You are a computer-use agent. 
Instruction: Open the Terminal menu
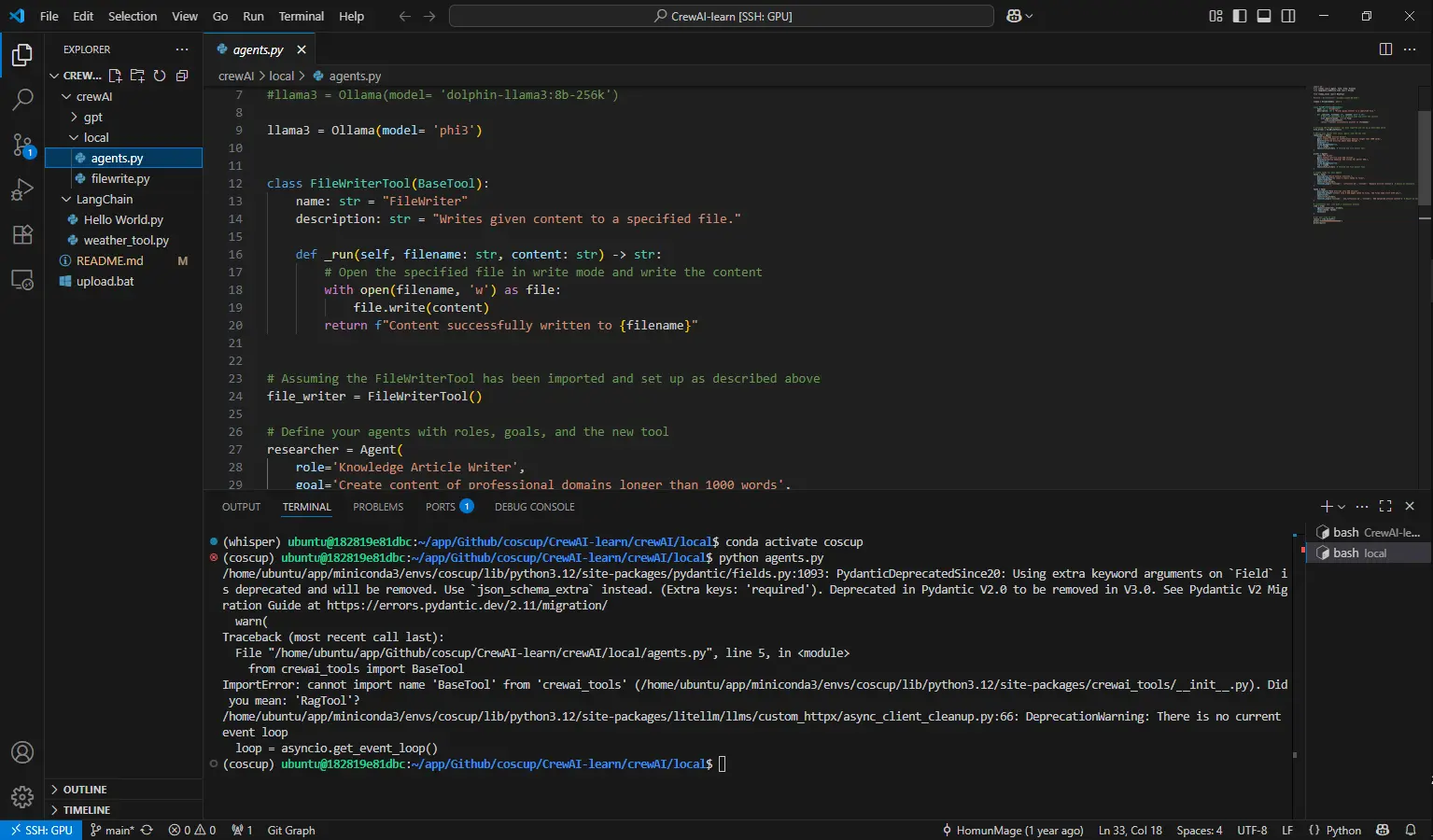(x=301, y=16)
